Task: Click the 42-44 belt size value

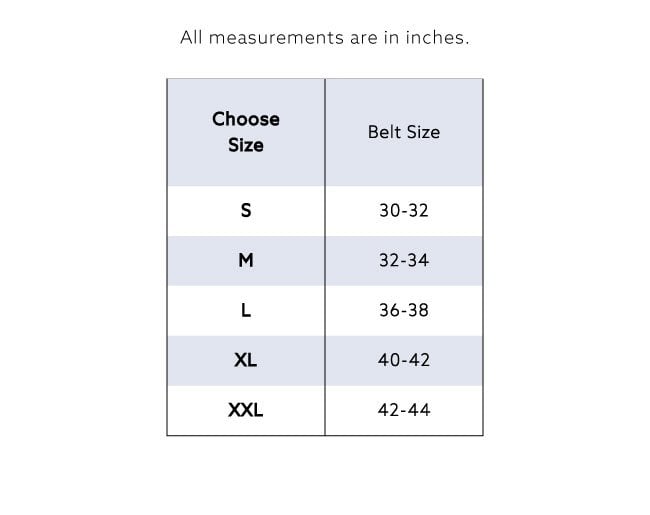Action: pos(404,410)
